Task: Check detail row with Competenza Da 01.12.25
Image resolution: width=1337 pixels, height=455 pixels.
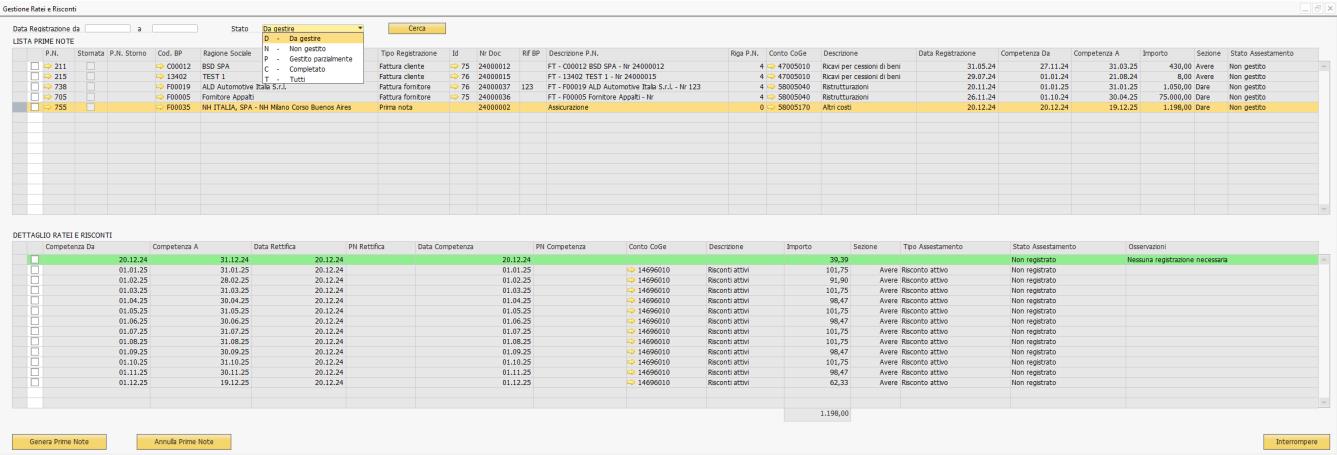Action: pos(35,382)
